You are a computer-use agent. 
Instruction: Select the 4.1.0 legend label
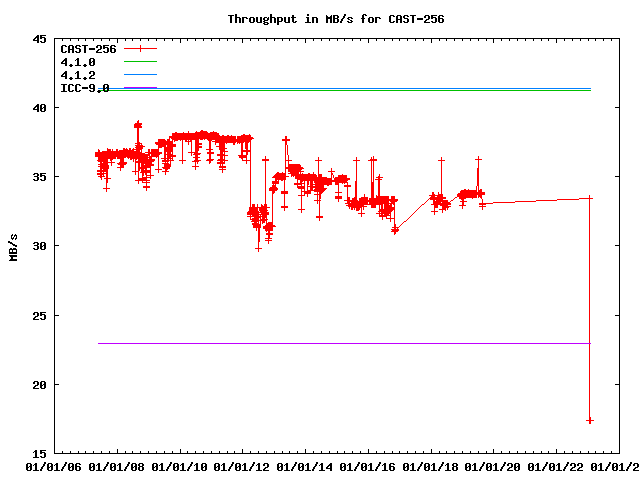pyautogui.click(x=78, y=62)
